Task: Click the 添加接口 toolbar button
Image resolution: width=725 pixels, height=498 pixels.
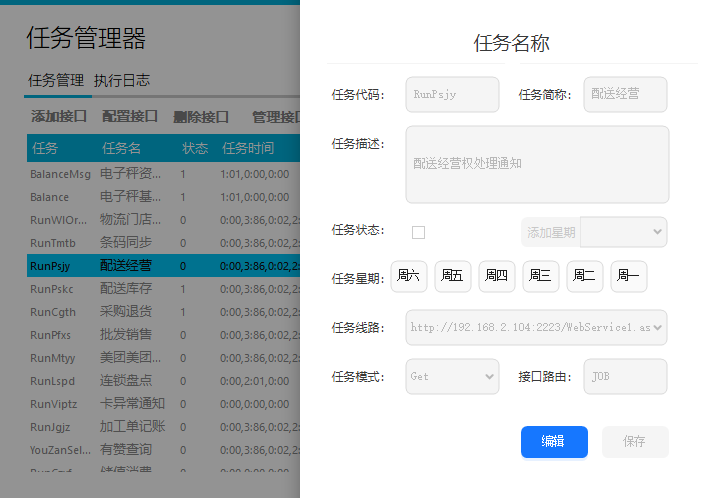Action: (59, 117)
